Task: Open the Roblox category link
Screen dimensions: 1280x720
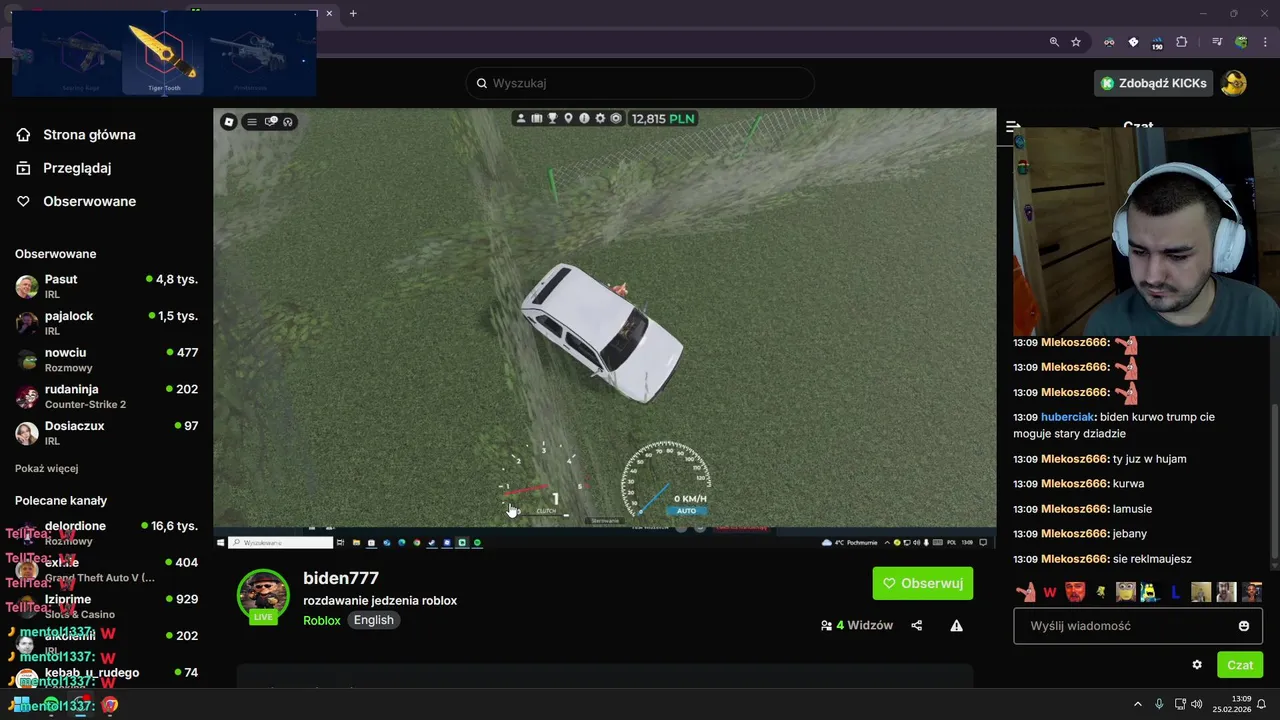Action: coord(322,620)
